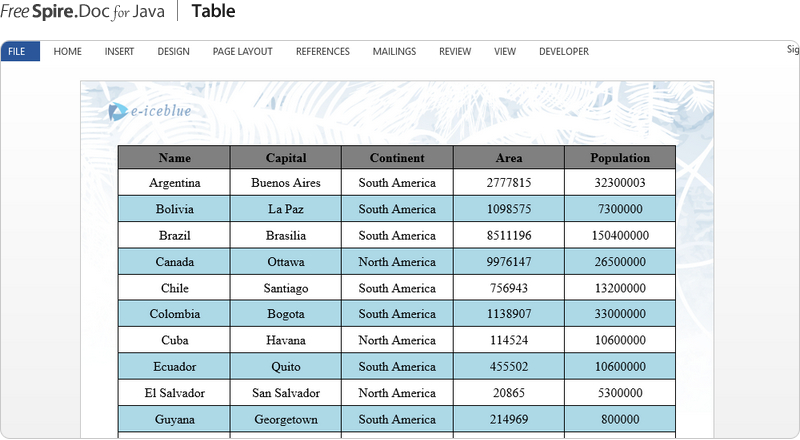Click the Argentina cell
The height and width of the screenshot is (440, 800).
174,183
